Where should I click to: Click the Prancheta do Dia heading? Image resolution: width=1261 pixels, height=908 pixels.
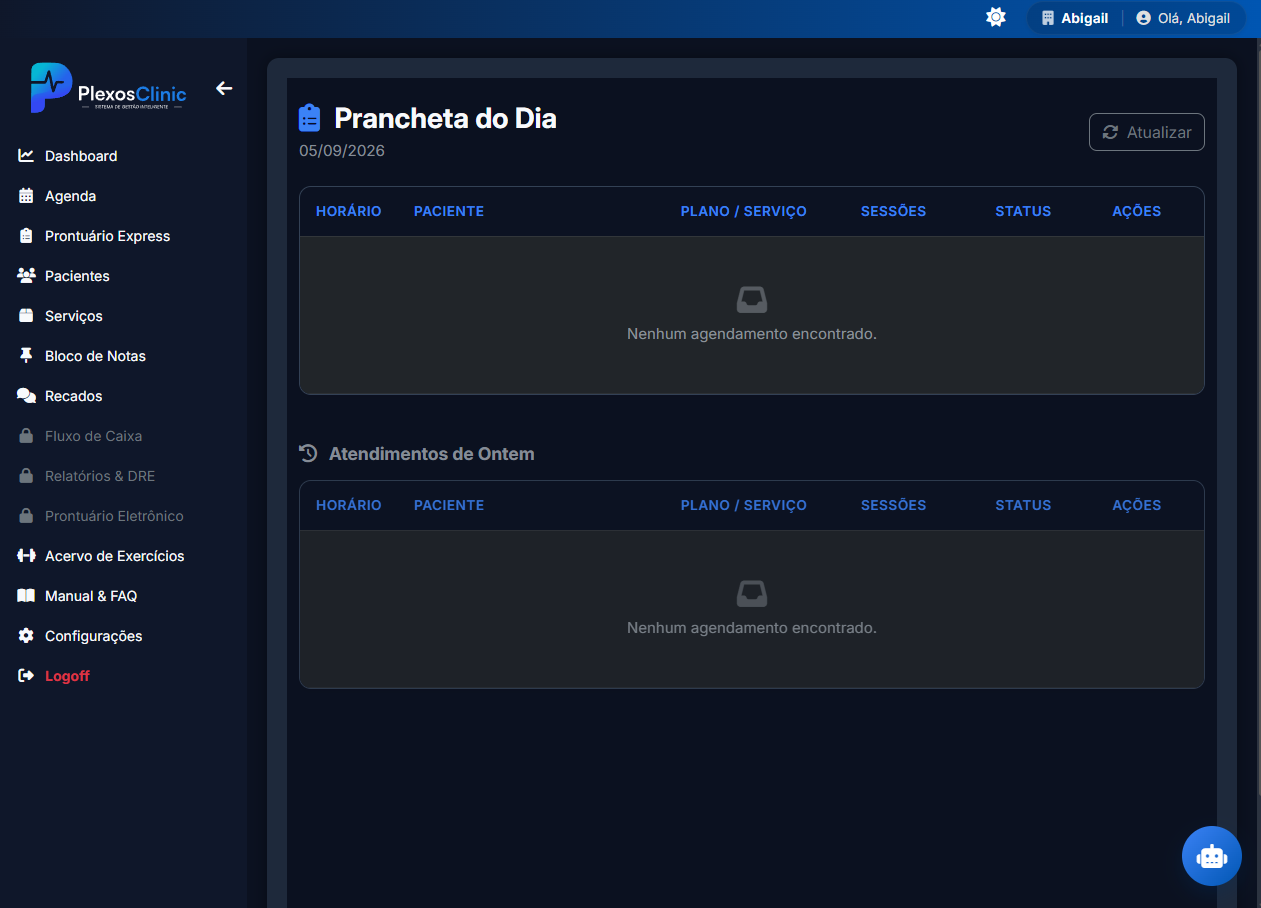tap(445, 118)
